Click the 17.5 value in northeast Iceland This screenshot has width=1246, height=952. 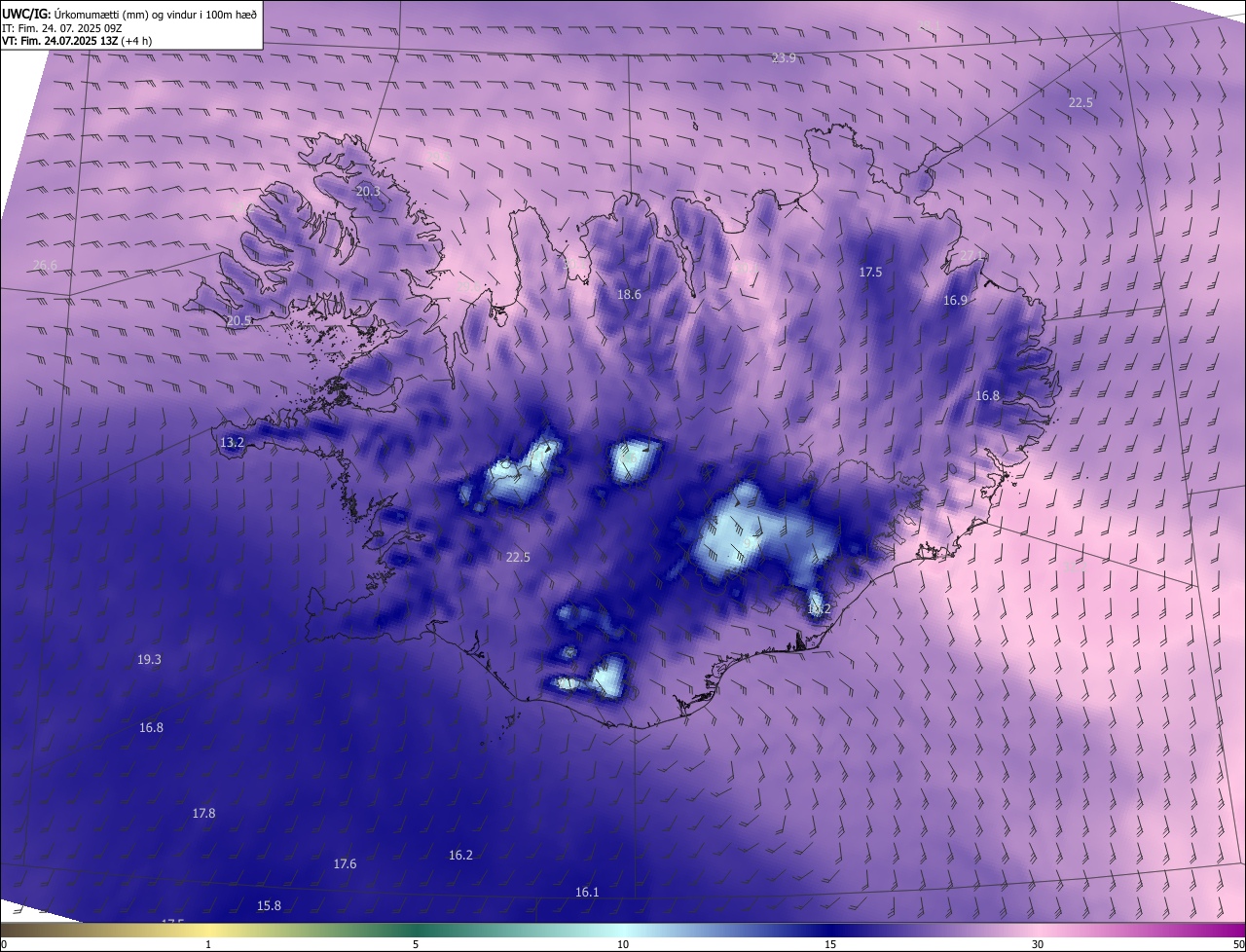tap(870, 273)
